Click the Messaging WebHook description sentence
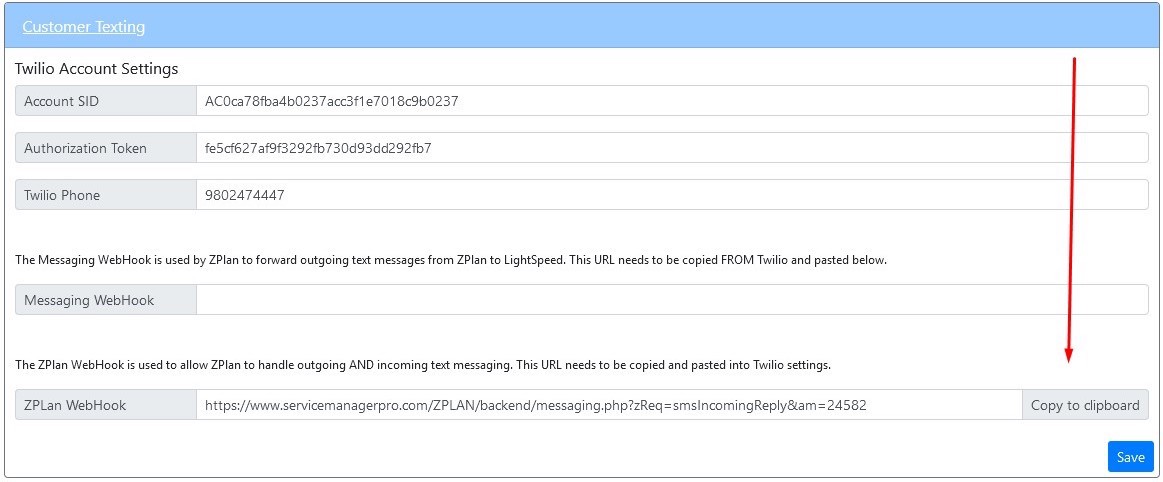The height and width of the screenshot is (482, 1163). click(x=450, y=260)
